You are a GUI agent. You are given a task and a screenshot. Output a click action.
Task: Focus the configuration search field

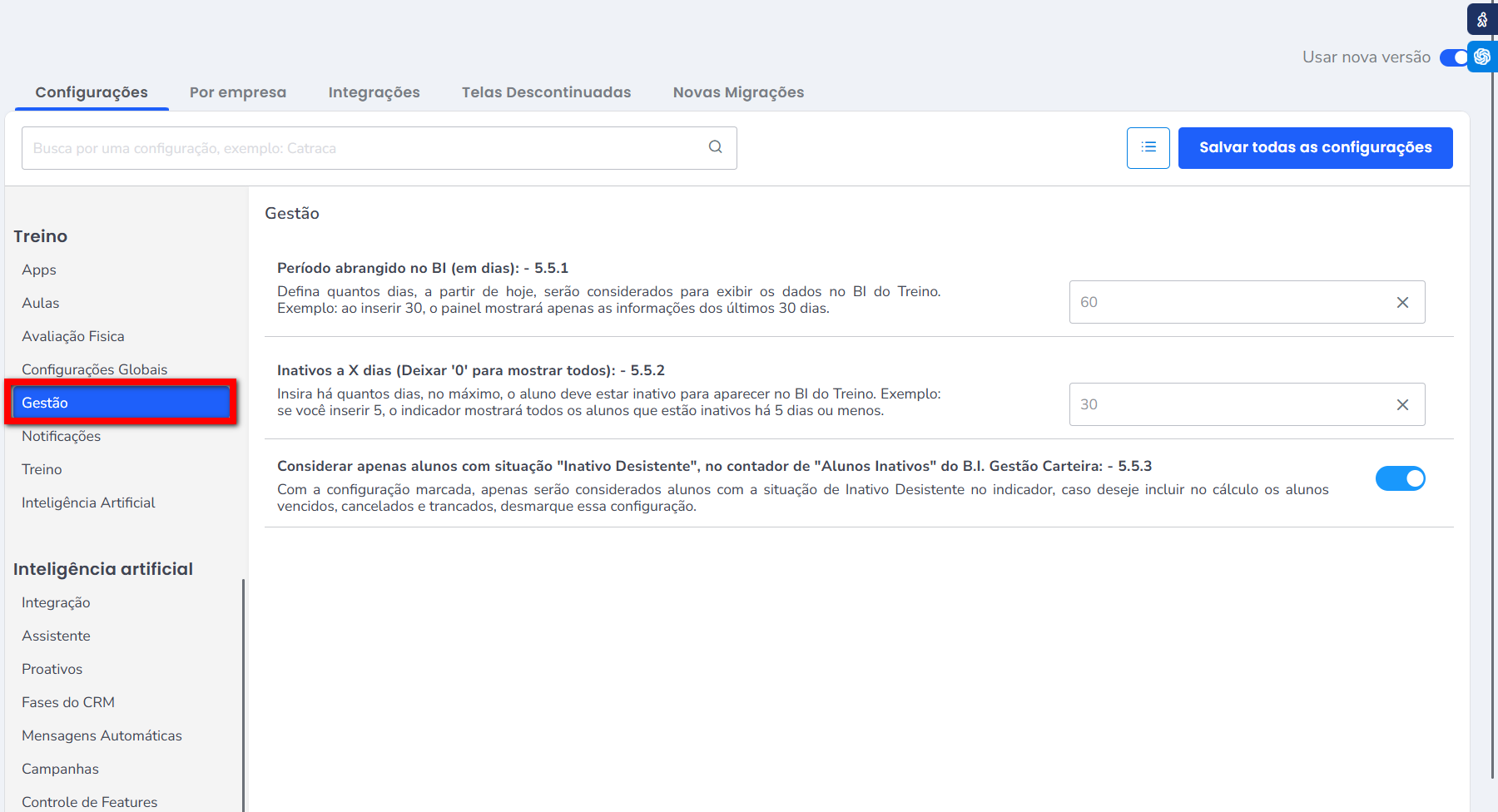(x=366, y=148)
